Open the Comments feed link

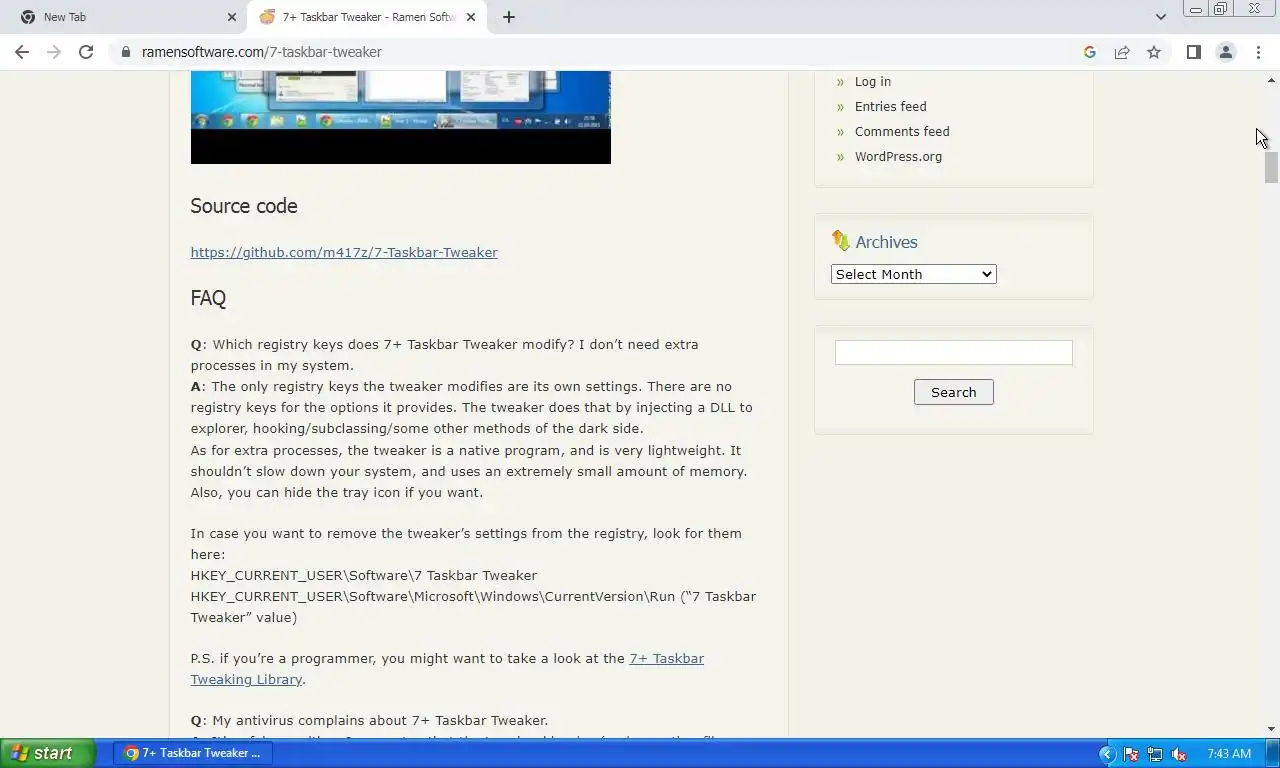[902, 132]
